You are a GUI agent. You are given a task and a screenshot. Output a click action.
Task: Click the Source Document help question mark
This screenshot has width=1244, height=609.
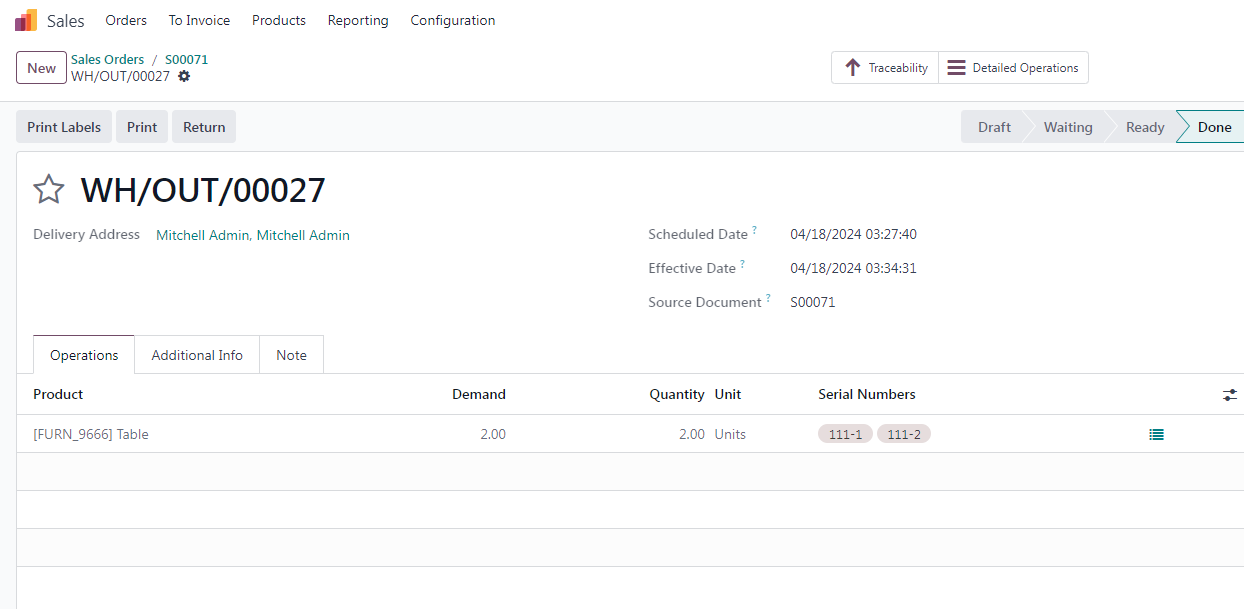click(769, 299)
